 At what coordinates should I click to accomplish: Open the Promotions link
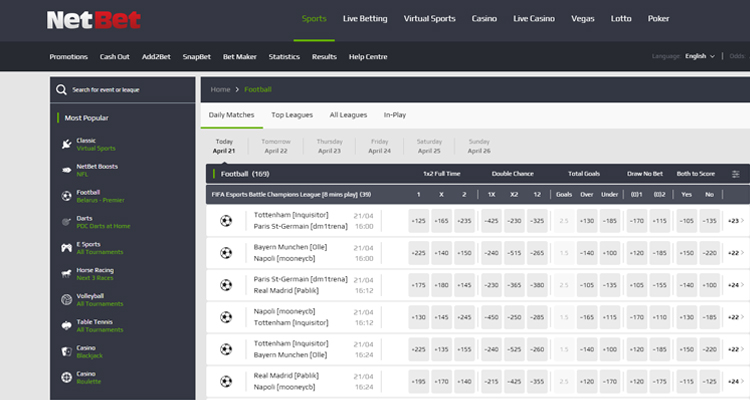click(x=68, y=56)
